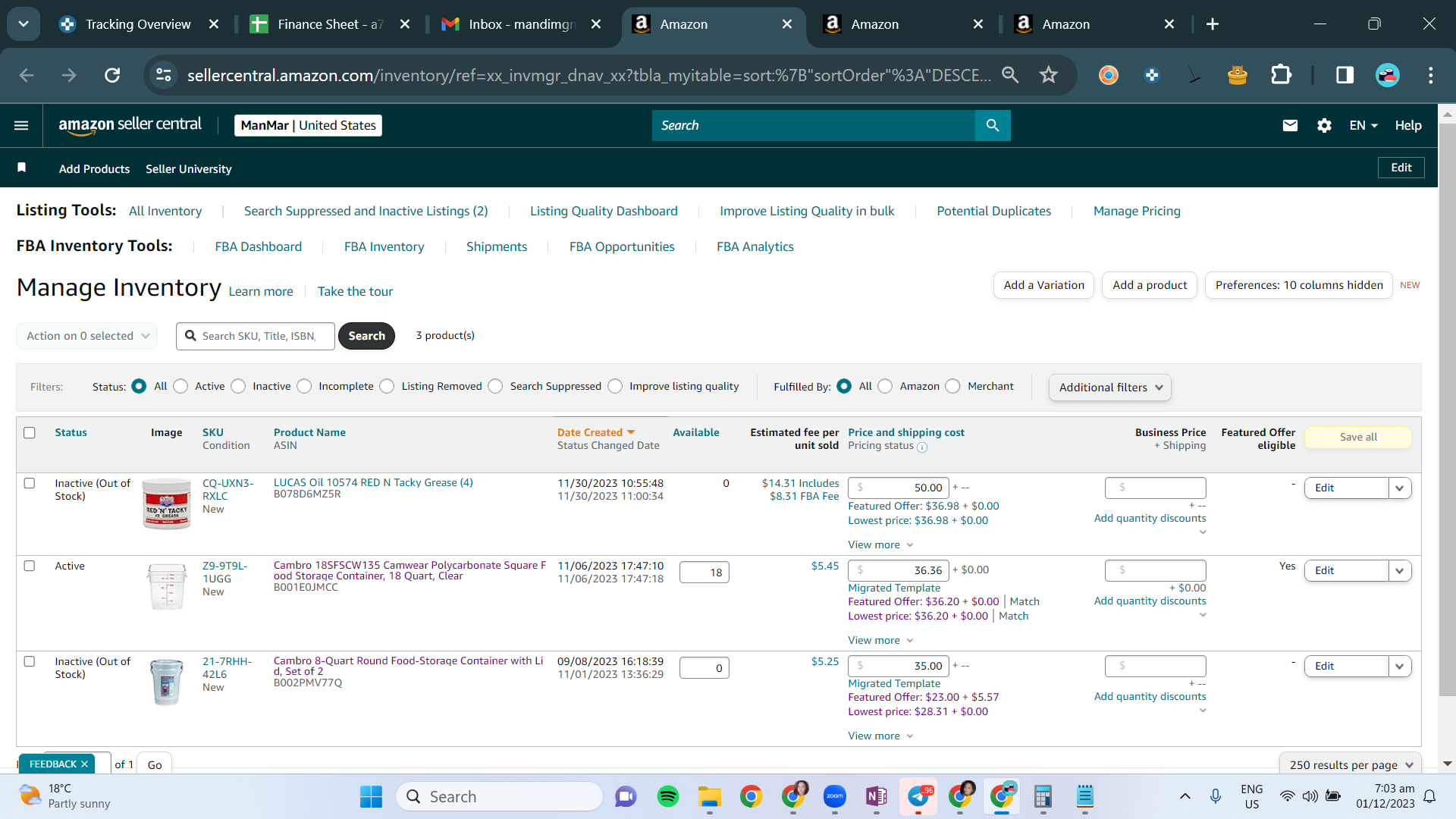This screenshot has width=1456, height=819.
Task: Check the Cambro 18 Quart container row
Action: [30, 566]
